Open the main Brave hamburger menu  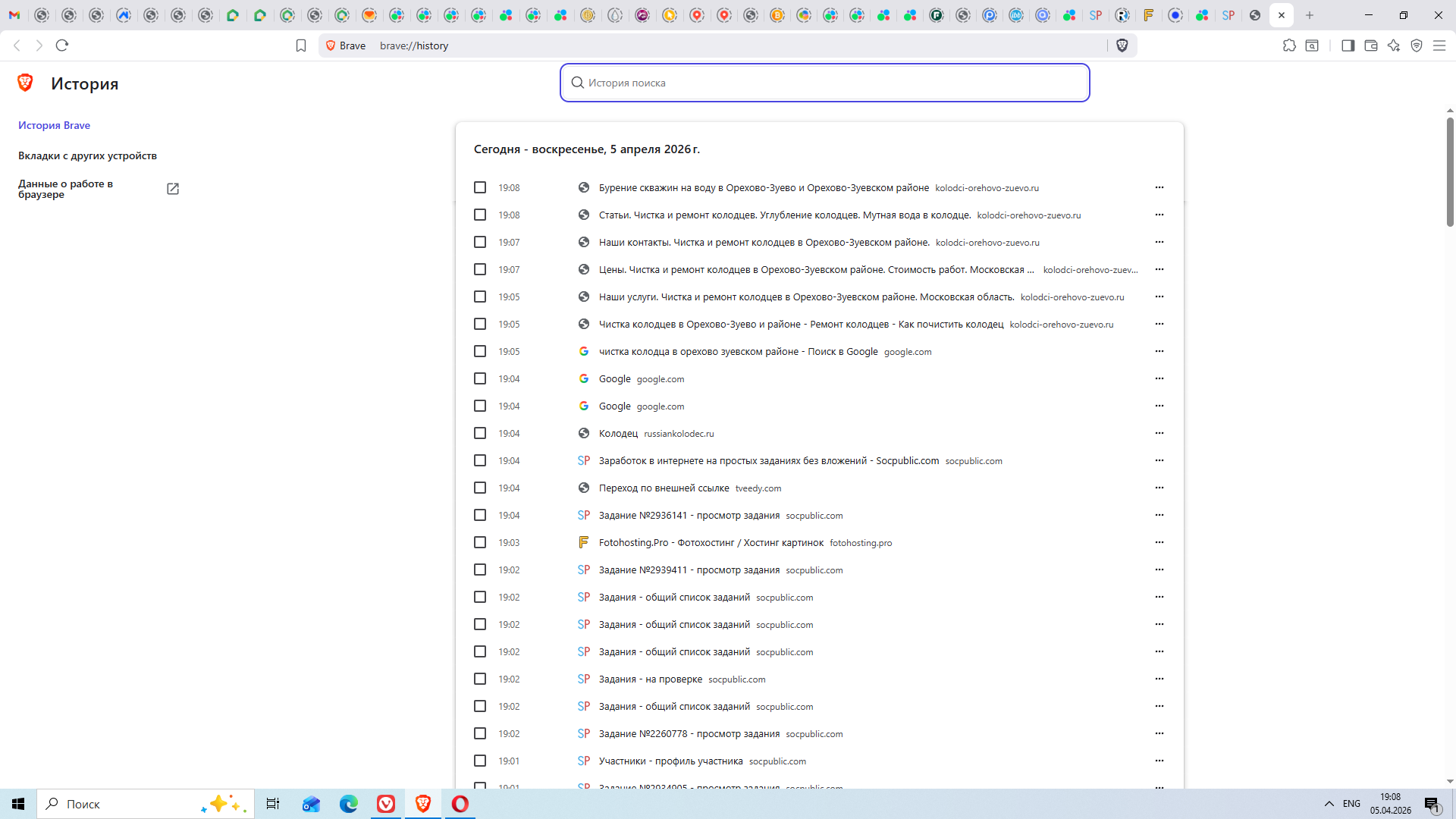1439,45
